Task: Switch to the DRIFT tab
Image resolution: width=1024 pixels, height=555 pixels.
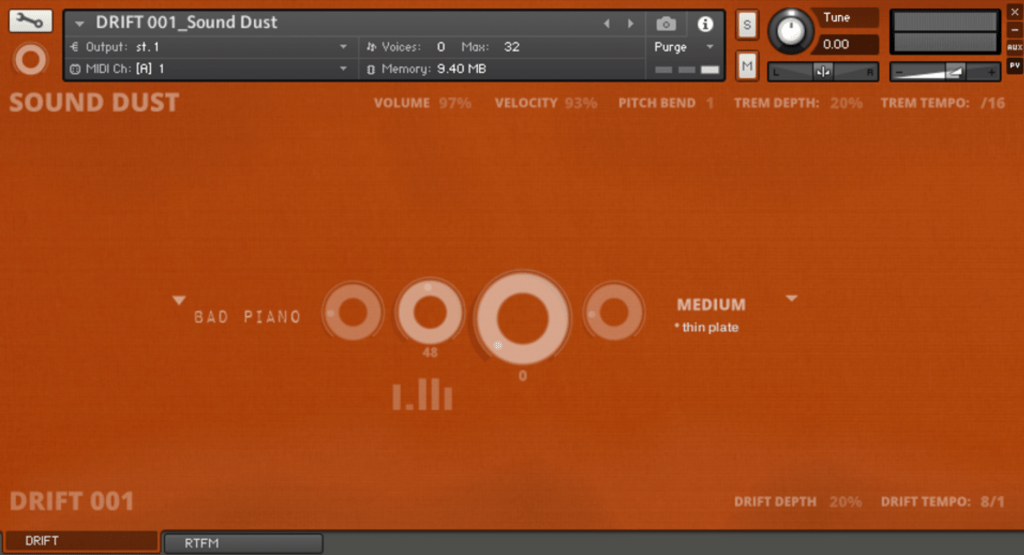Action: pyautogui.click(x=82, y=541)
